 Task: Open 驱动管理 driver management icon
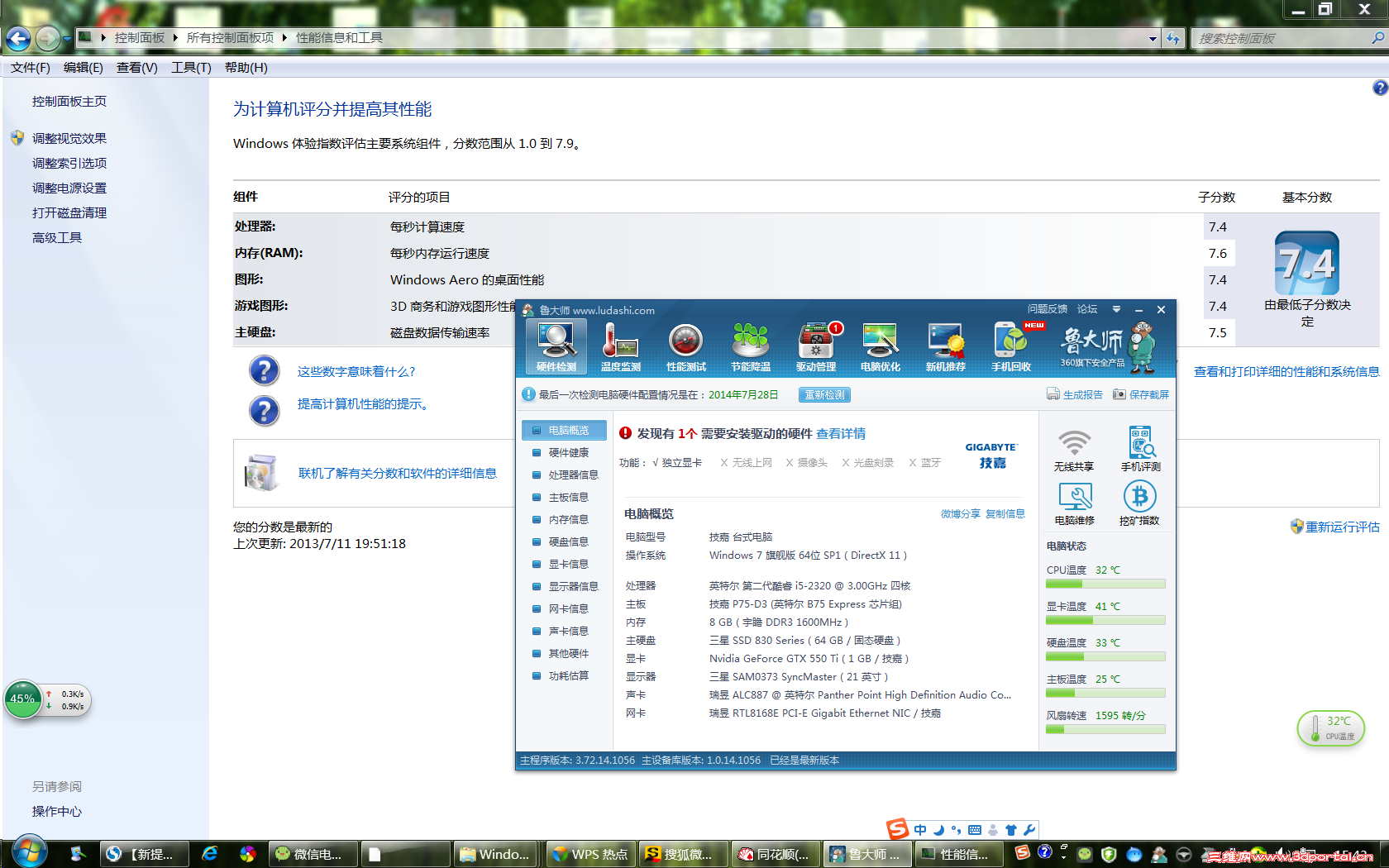tap(816, 347)
